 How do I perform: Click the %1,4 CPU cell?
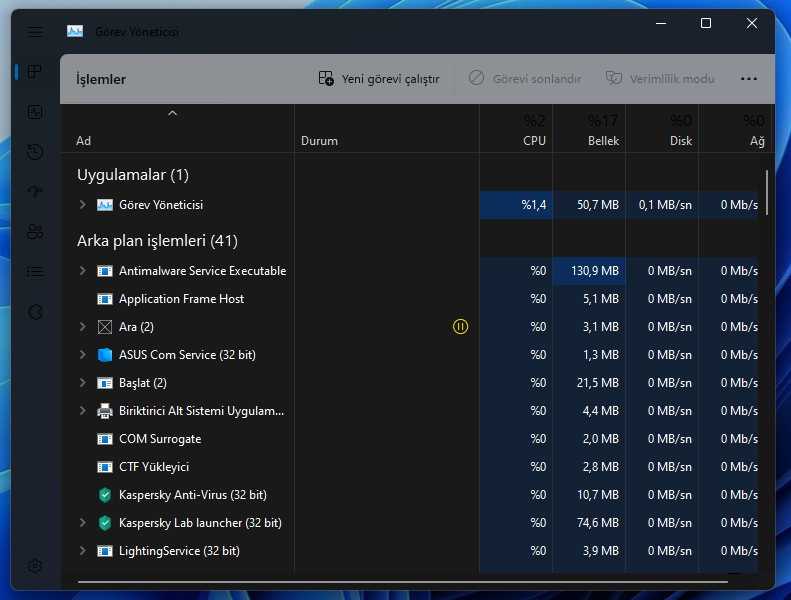(x=516, y=205)
